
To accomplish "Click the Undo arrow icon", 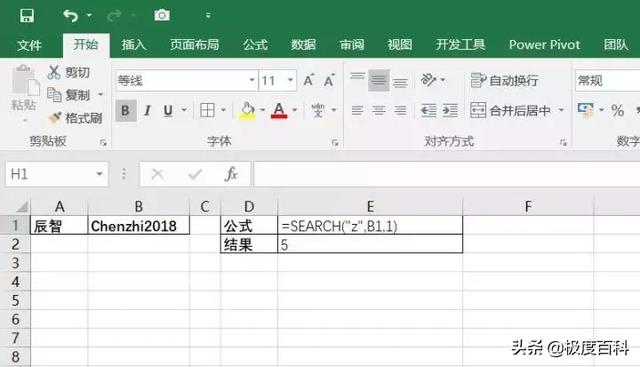I will tap(71, 16).
